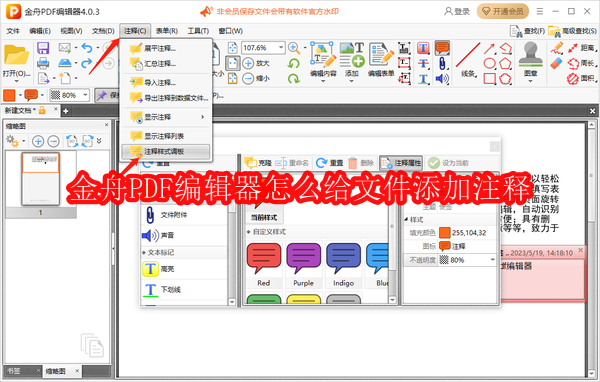This screenshot has height=382, width=600.
Task: Select the pencil freehand drawing tool
Action: tap(557, 48)
